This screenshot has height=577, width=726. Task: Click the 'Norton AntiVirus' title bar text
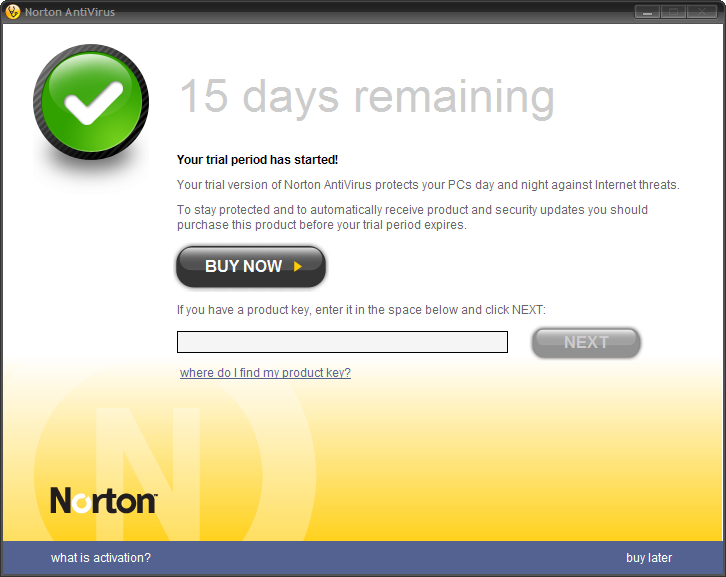click(x=70, y=12)
